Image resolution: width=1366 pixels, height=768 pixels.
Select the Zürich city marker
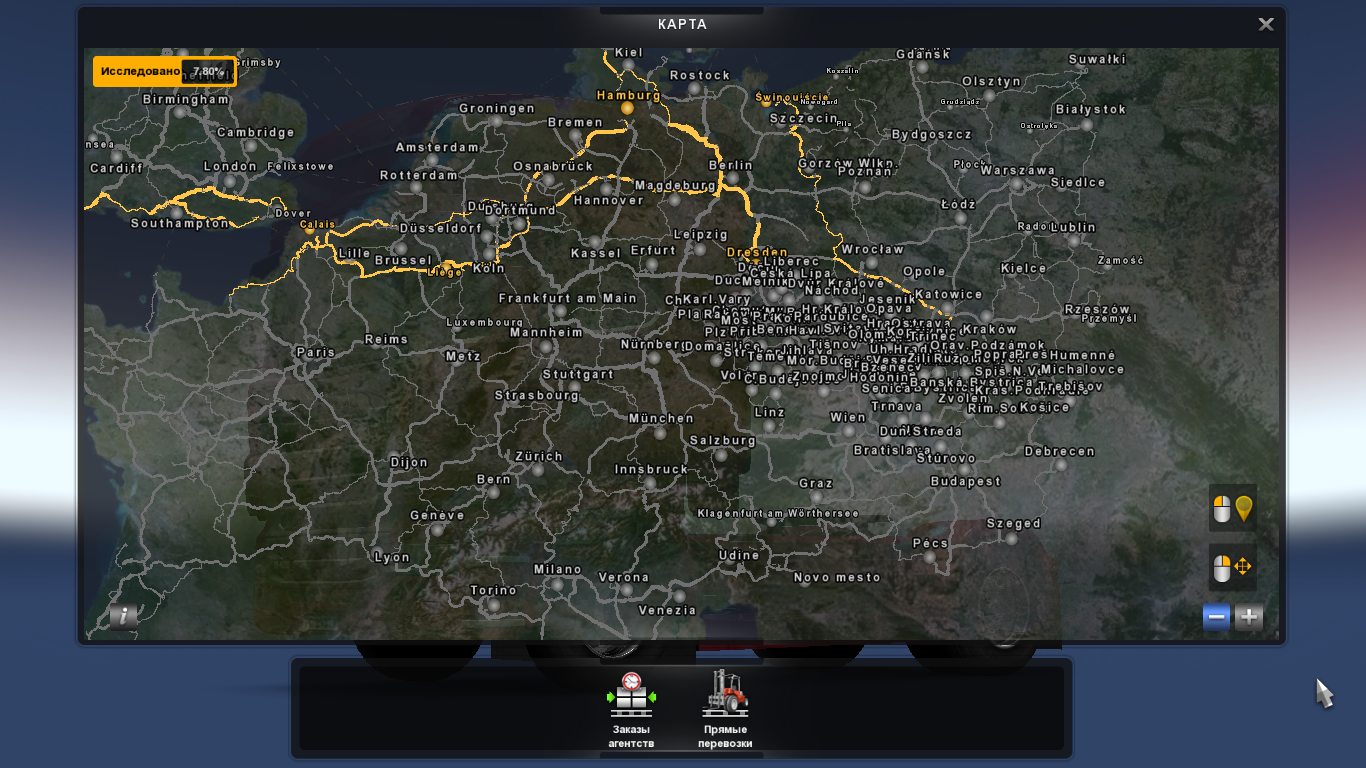[538, 470]
